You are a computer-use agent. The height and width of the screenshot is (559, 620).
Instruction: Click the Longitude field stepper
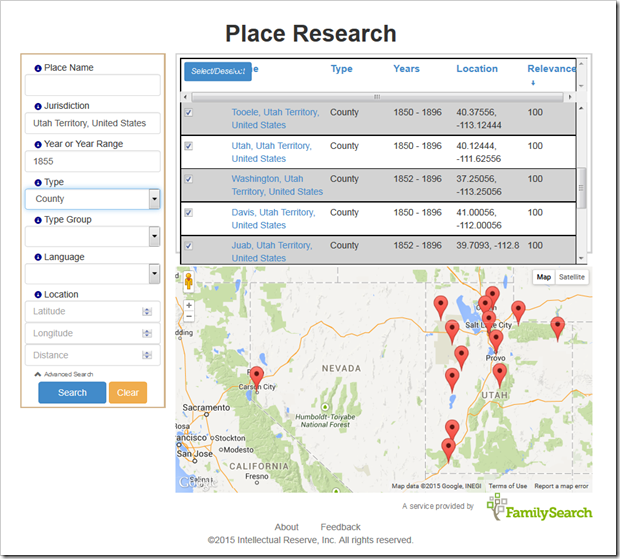pos(147,334)
